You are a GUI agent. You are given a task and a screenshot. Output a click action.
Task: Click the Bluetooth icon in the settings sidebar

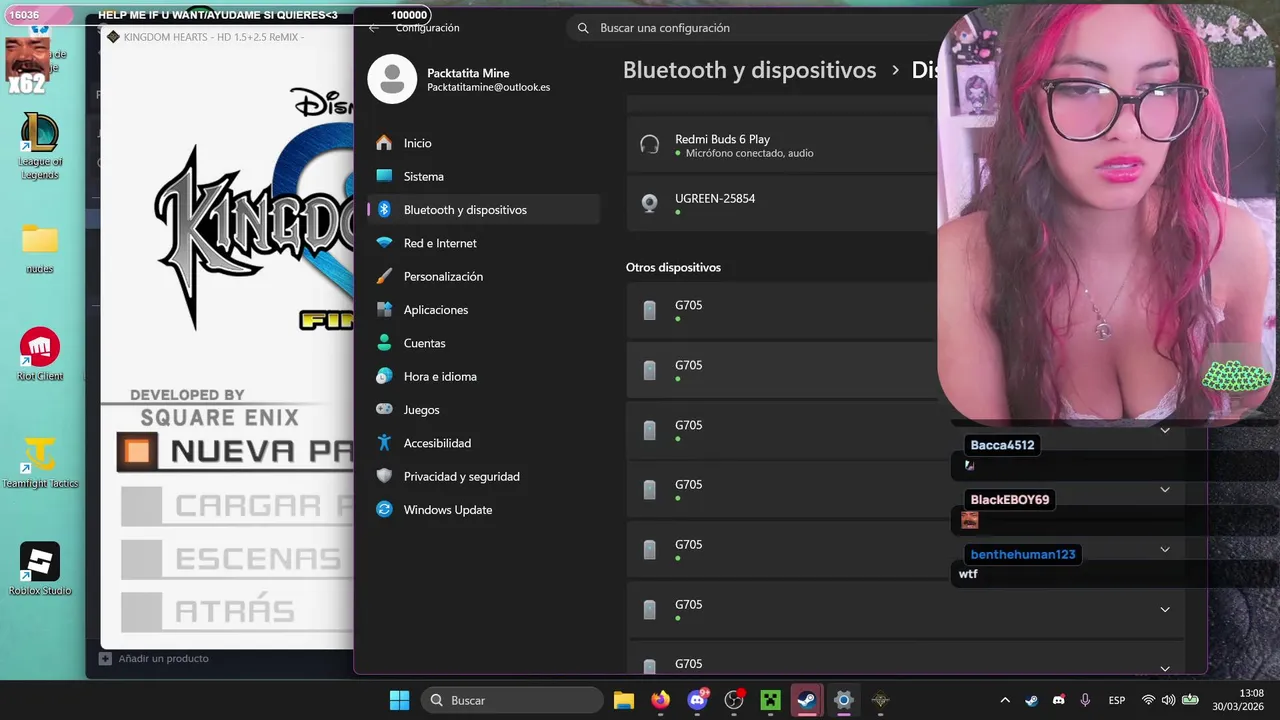click(384, 210)
